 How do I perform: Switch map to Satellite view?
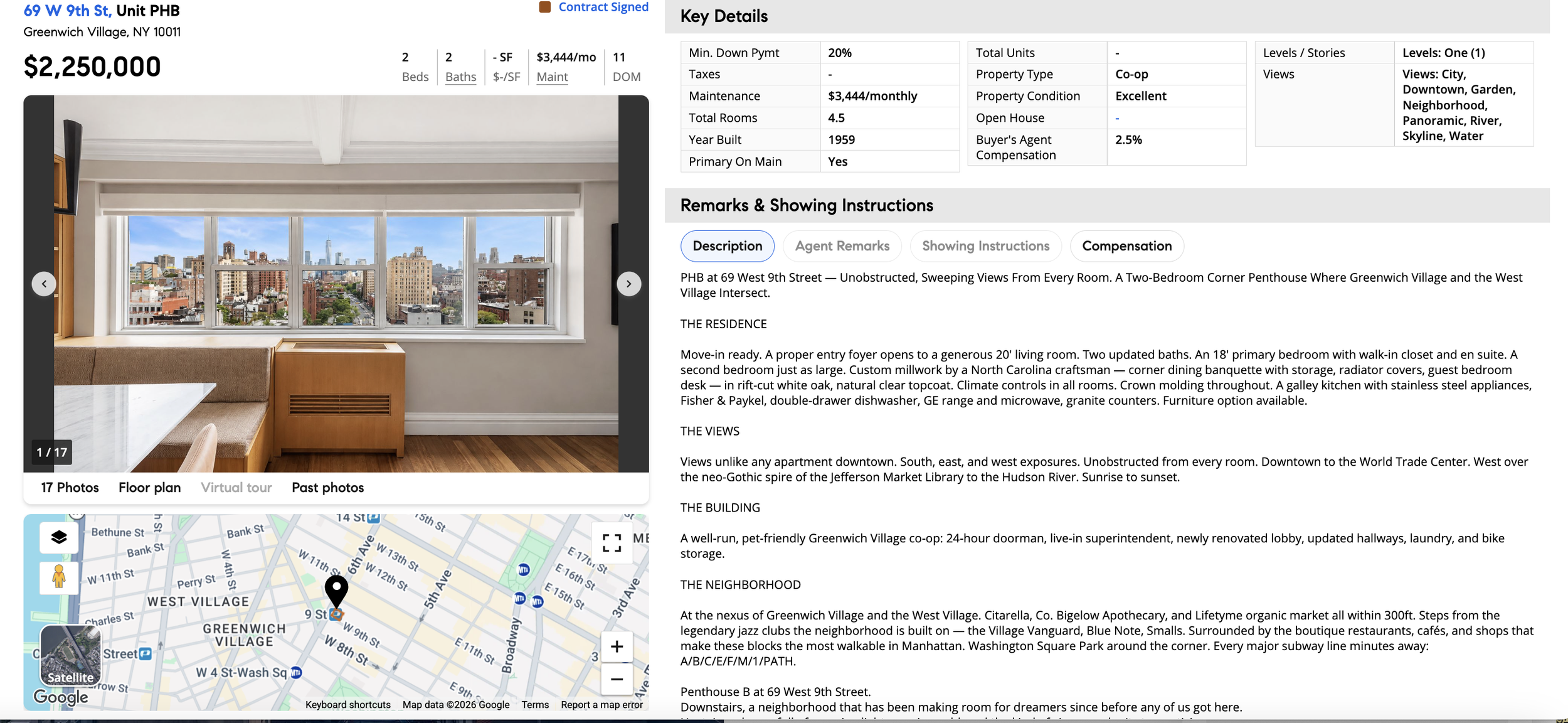70,655
